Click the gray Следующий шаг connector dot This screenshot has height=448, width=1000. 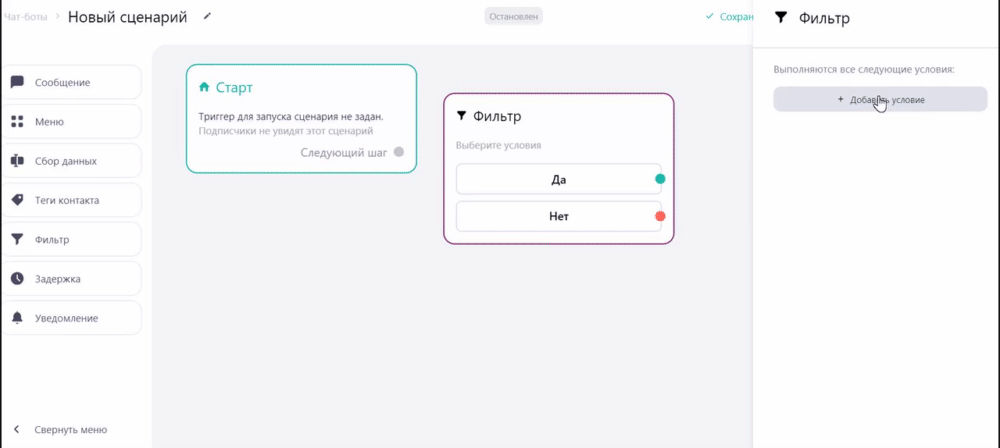[399, 153]
